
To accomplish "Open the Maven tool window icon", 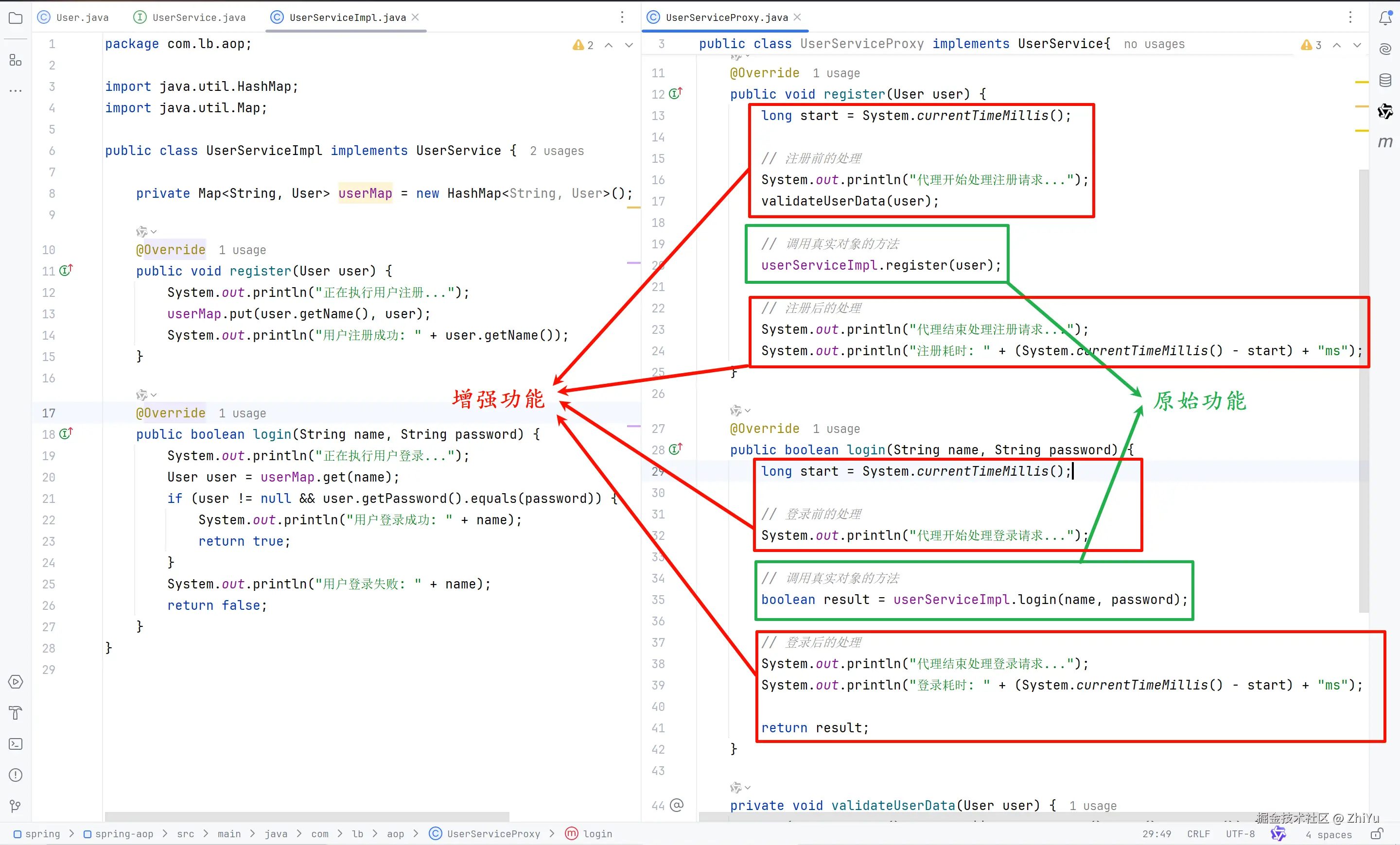I will (x=1385, y=142).
